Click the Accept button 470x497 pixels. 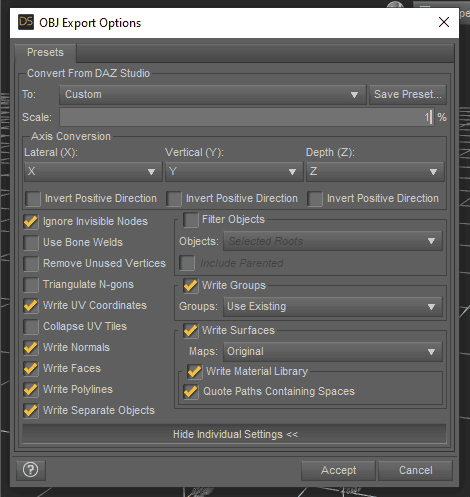[x=338, y=470]
